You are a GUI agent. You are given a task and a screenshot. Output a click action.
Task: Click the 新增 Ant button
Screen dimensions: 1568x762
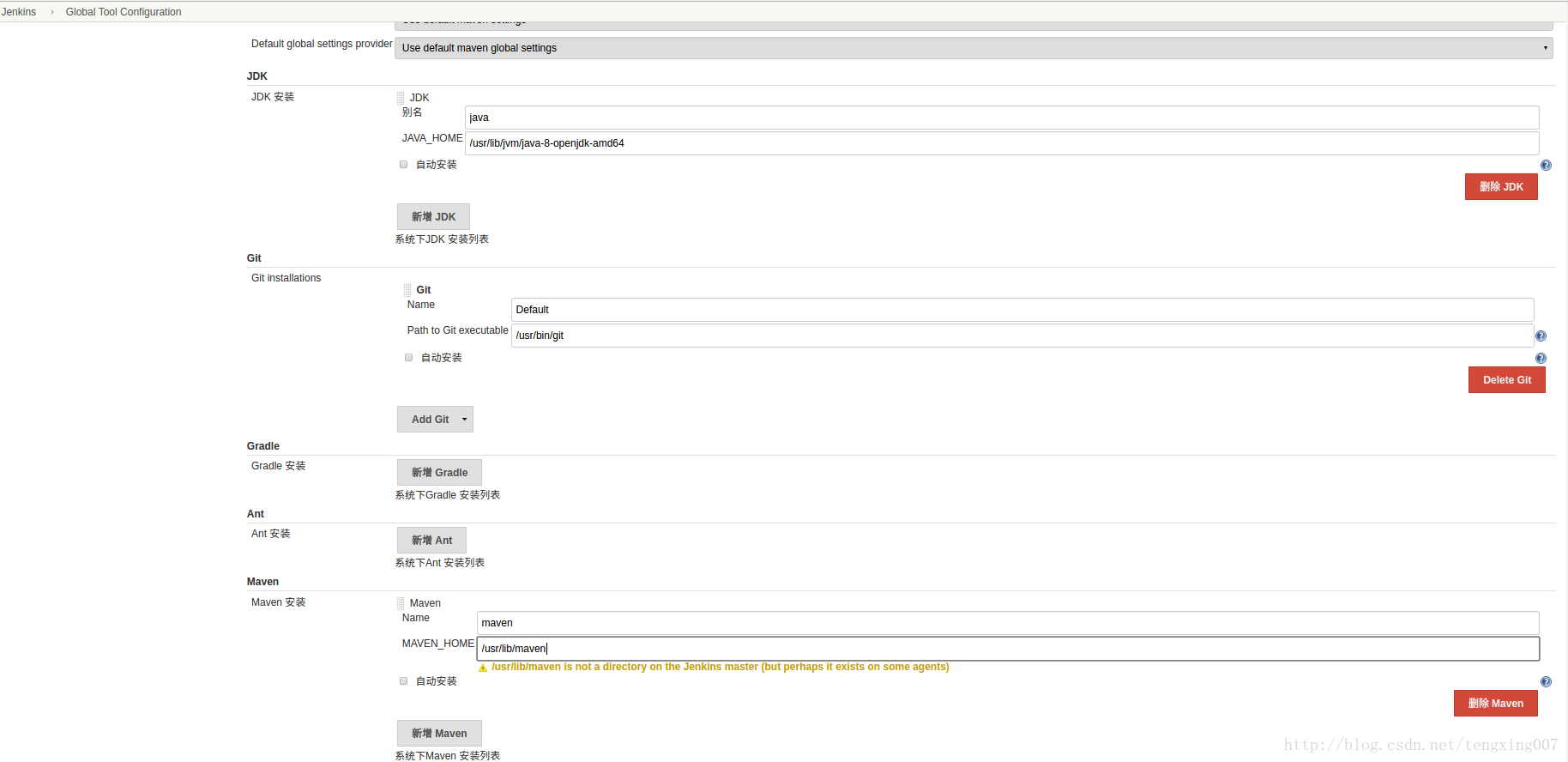431,541
